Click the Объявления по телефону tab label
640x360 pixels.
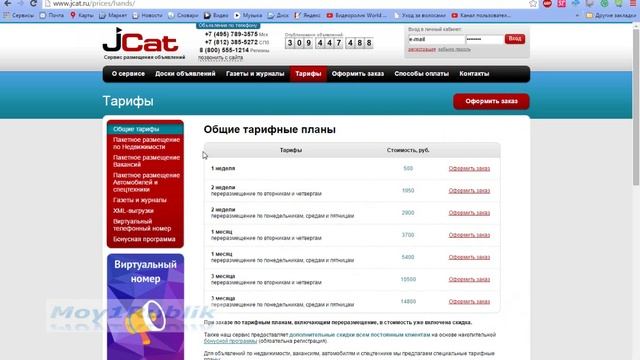coord(228,26)
